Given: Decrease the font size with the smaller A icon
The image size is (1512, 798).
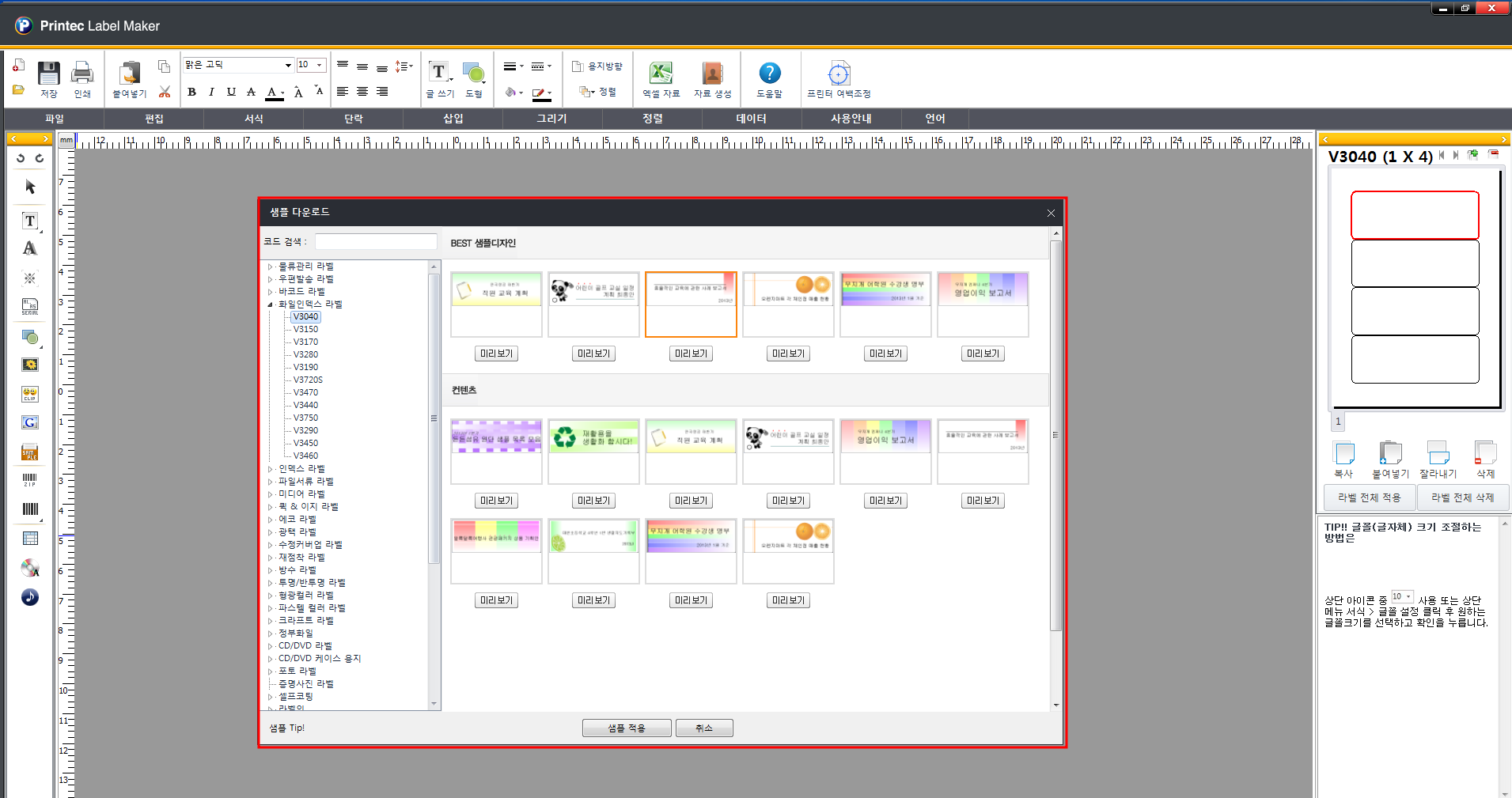Looking at the screenshot, I should [x=318, y=91].
